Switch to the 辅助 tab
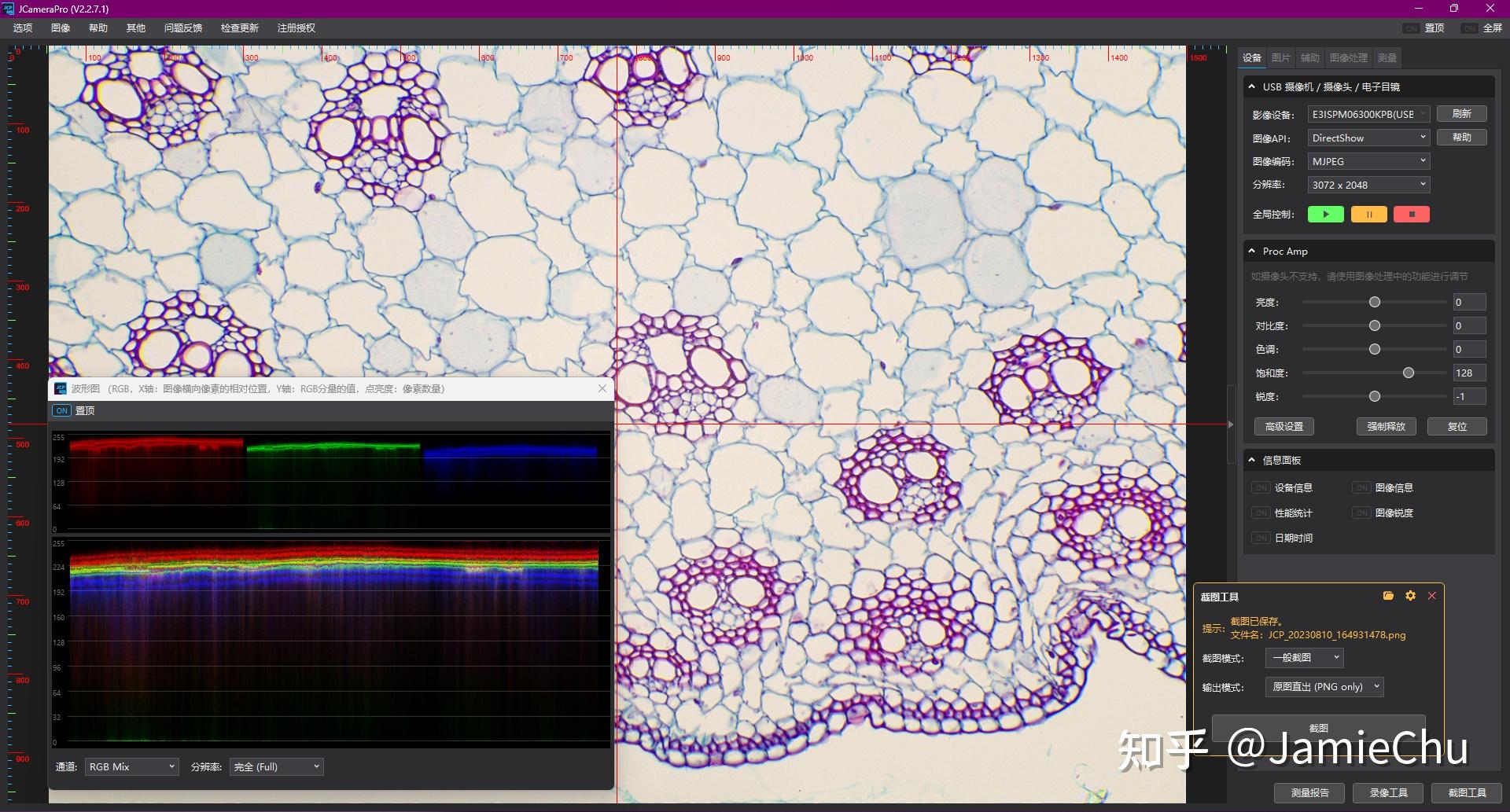 (x=1310, y=57)
